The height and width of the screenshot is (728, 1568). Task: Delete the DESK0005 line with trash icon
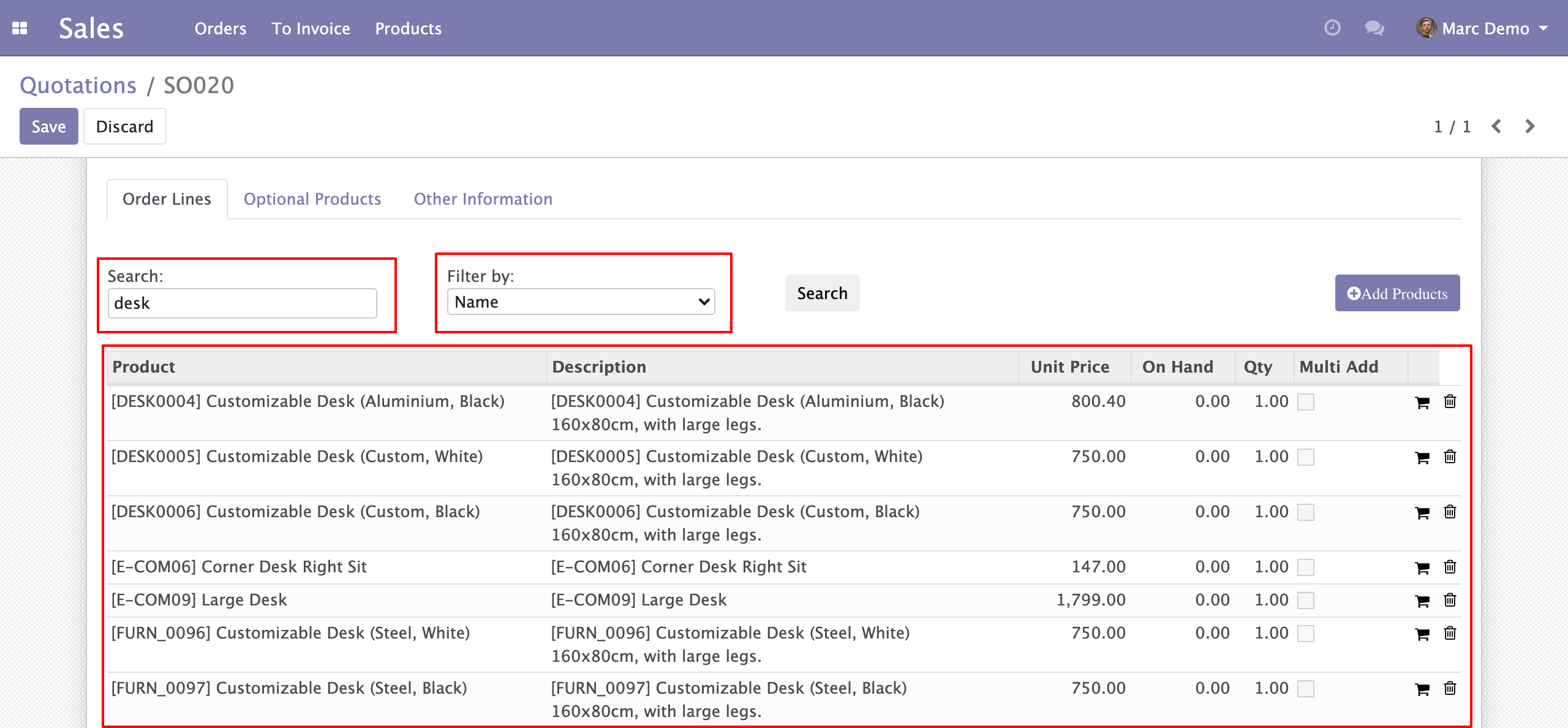[x=1450, y=457]
